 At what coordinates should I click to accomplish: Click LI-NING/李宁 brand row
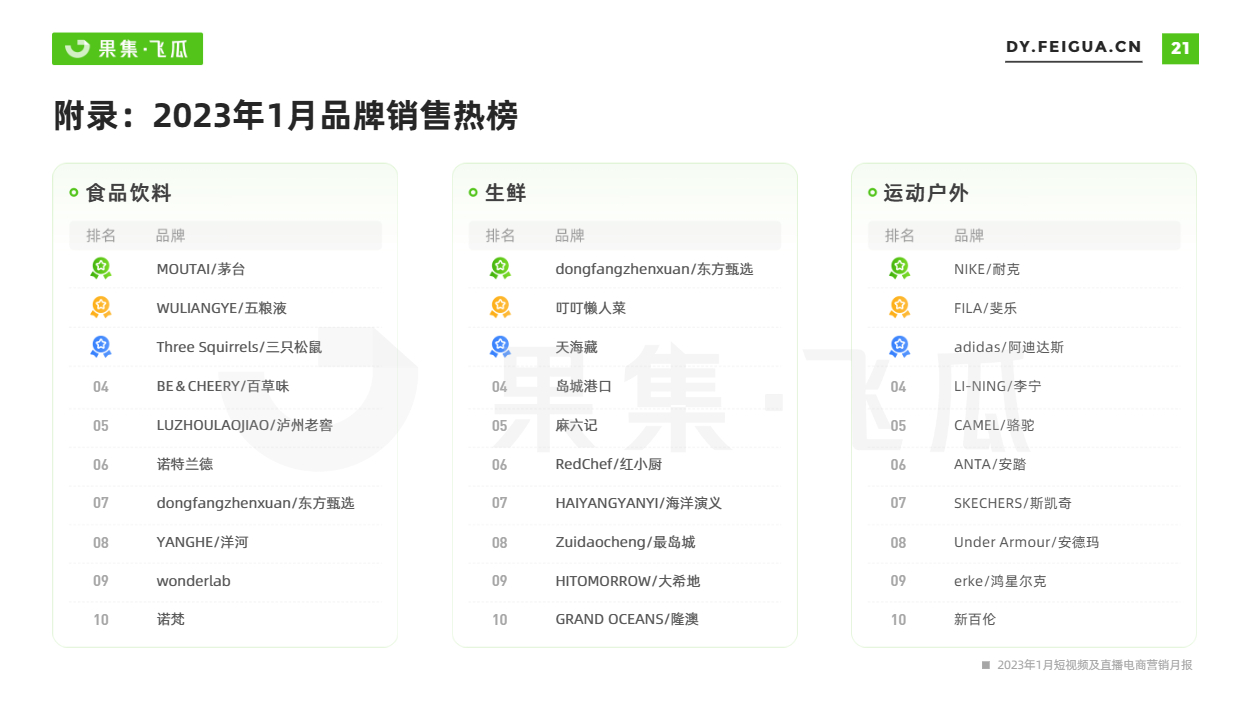pyautogui.click(x=1024, y=386)
